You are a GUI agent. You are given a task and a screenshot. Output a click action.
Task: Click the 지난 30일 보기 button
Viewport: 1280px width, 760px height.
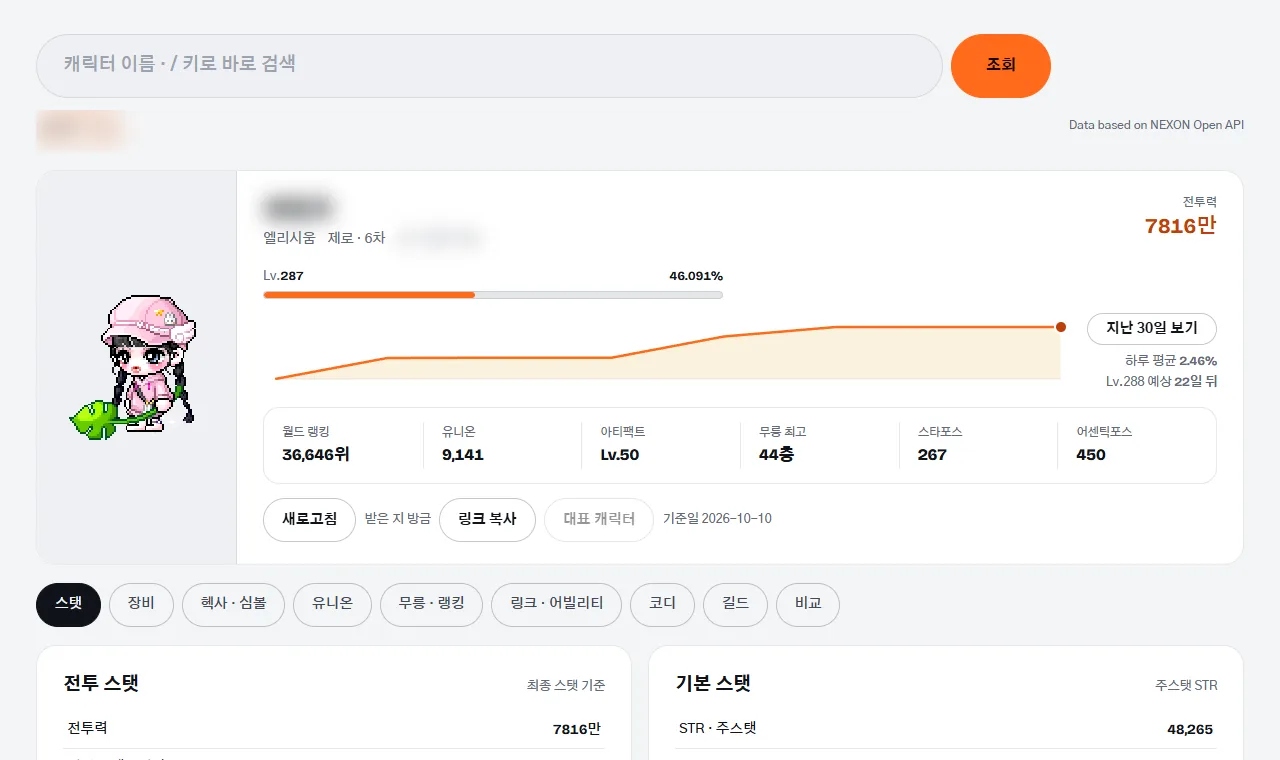point(1152,328)
